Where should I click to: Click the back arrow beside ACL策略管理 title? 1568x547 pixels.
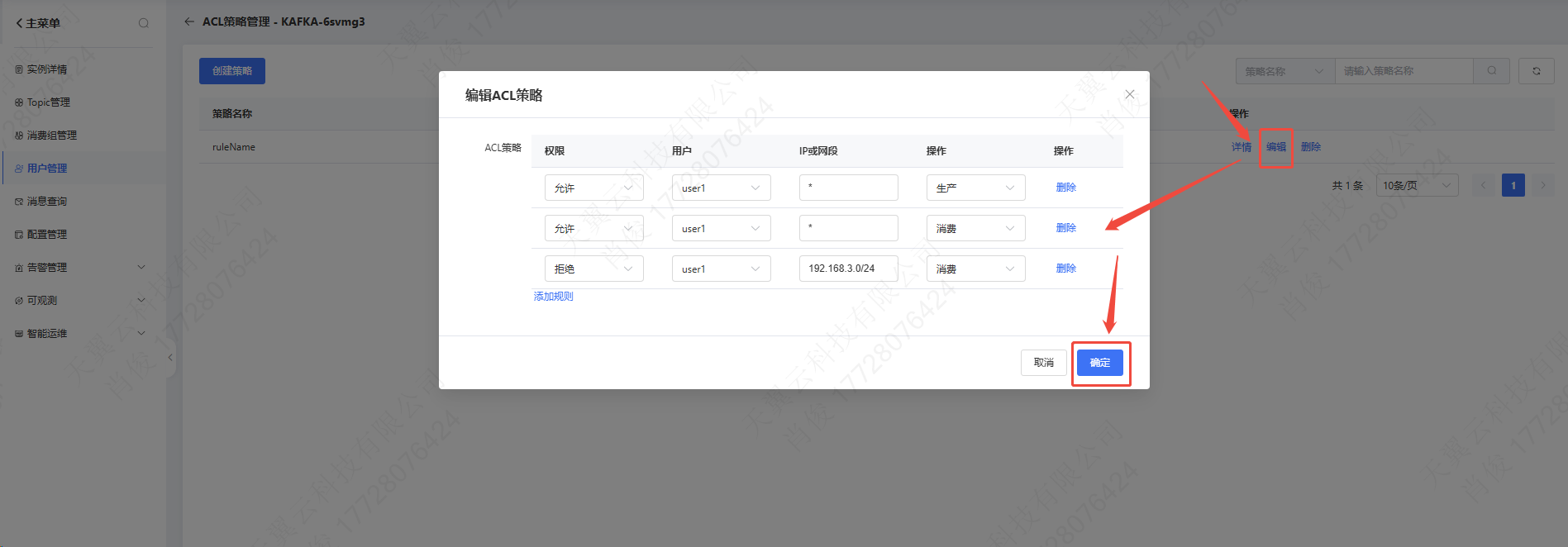click(189, 21)
